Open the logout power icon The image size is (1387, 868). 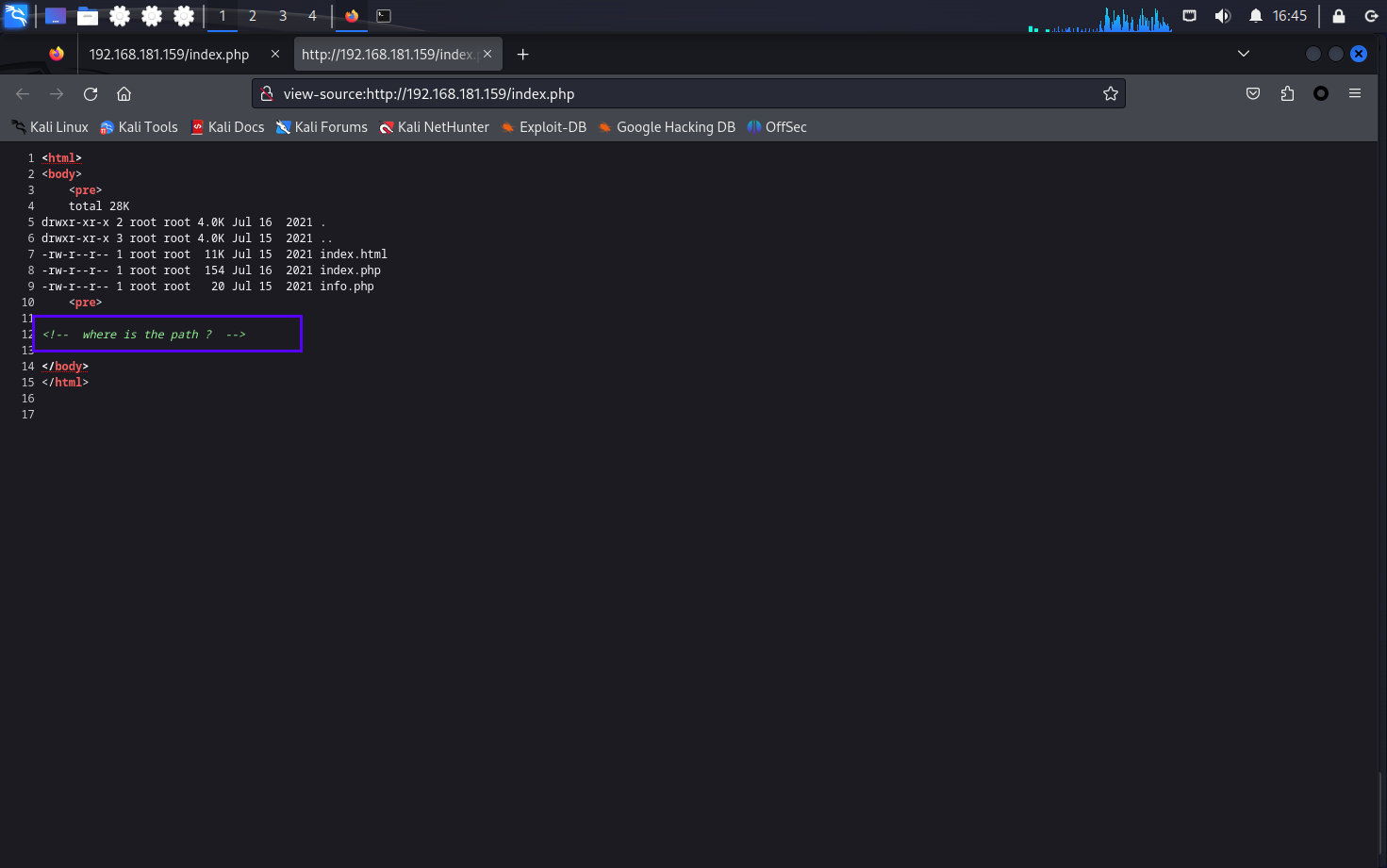1371,16
